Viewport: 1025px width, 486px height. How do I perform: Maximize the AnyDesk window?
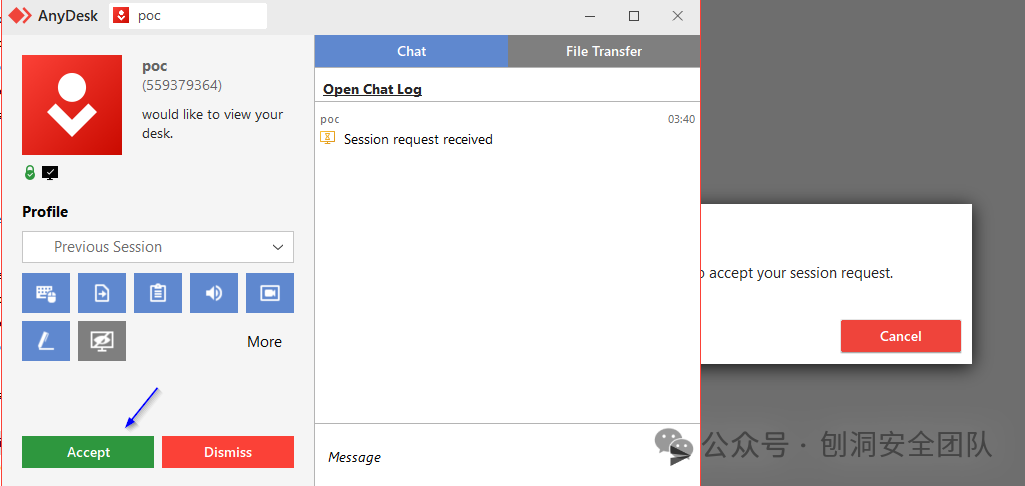coord(633,16)
